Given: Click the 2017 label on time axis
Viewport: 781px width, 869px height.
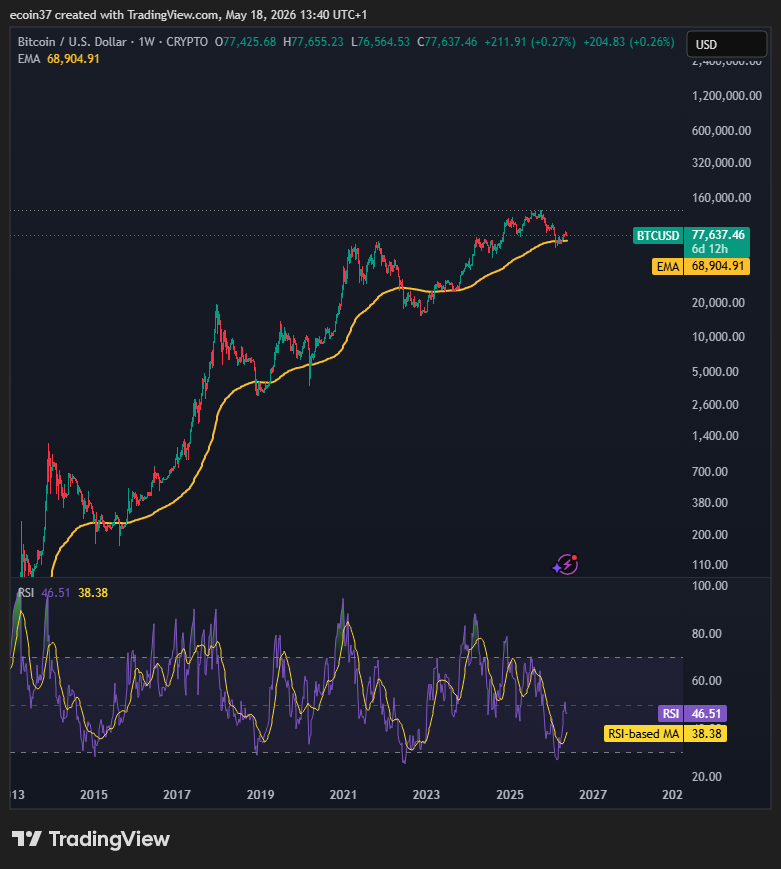Looking at the screenshot, I should pos(177,794).
